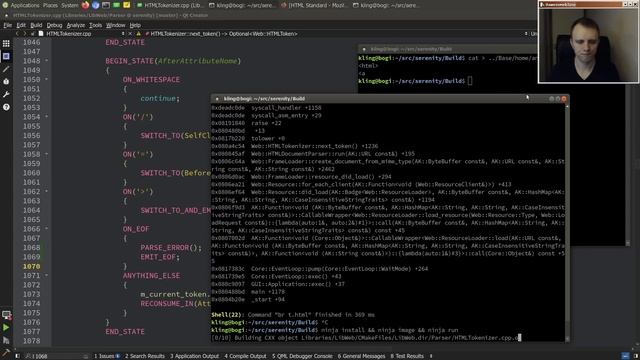Open the Build menu
The width and height of the screenshot is (640, 360).
(36, 25)
